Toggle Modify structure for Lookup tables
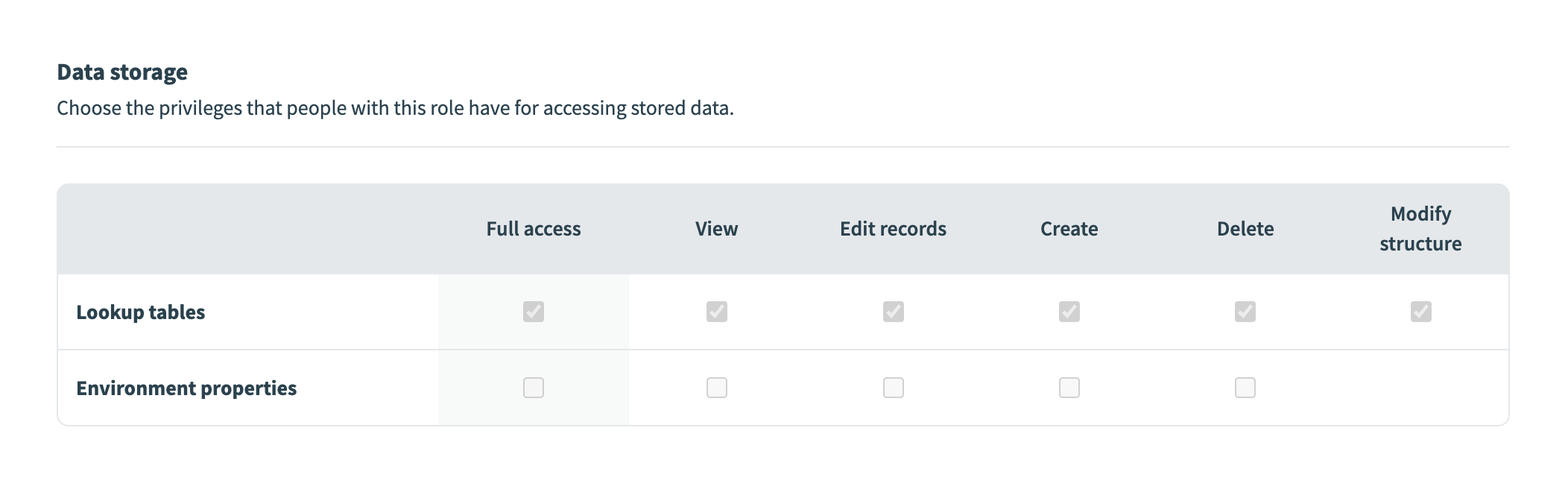The height and width of the screenshot is (498, 1568). point(1421,312)
